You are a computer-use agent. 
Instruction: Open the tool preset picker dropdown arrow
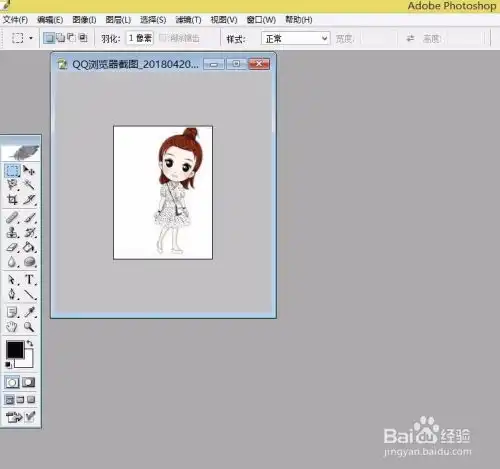(x=31, y=38)
